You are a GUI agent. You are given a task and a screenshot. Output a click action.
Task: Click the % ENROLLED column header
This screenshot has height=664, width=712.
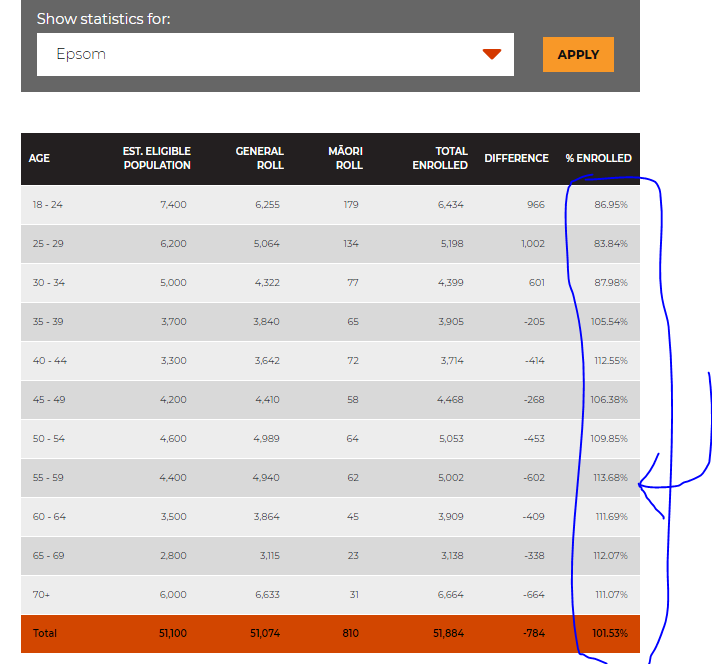(x=598, y=158)
